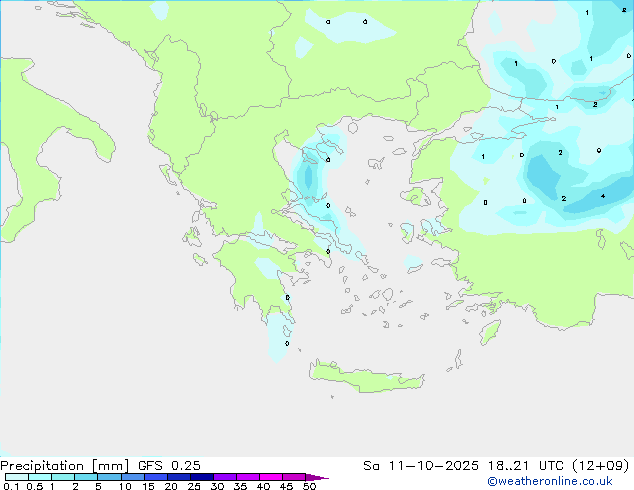Click the legend value label '50'

pyautogui.click(x=309, y=486)
